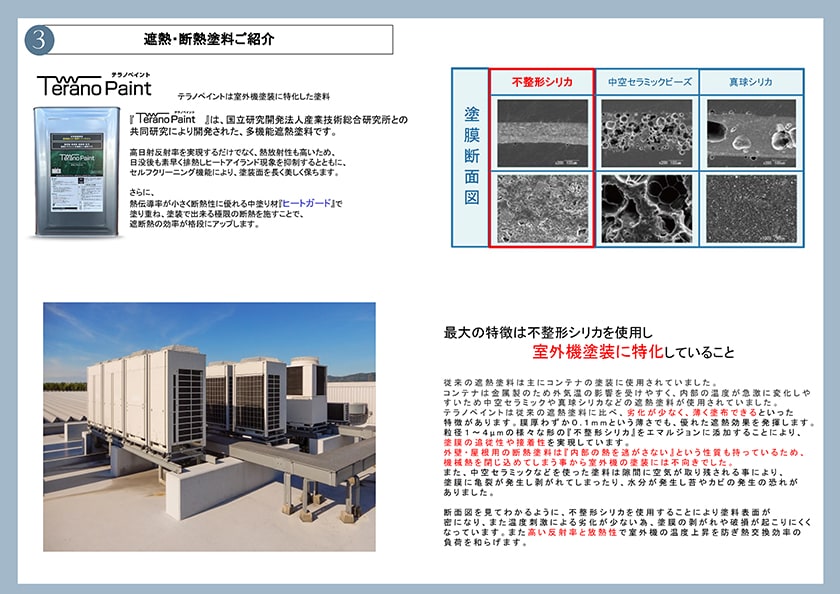Click the red text 高い反射率と放熱性
This screenshot has width=840, height=594.
(572, 532)
